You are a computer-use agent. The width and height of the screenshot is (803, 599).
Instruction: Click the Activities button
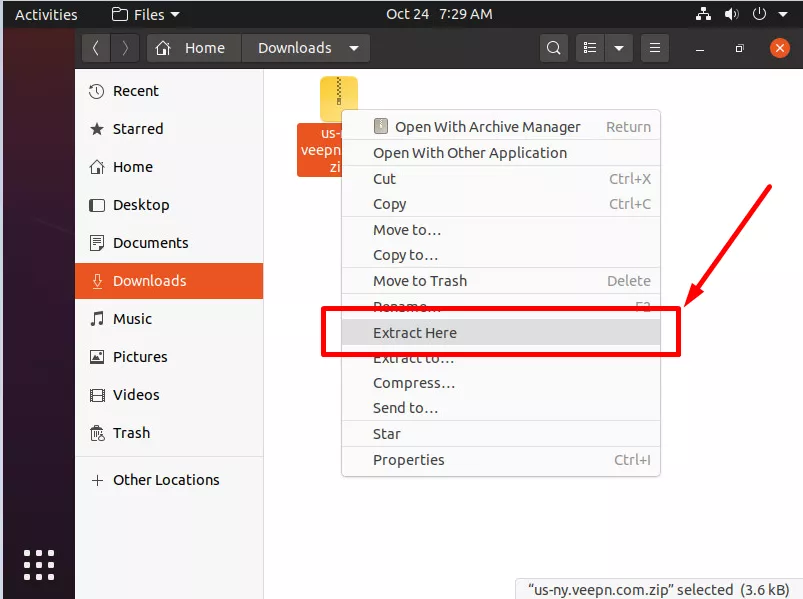tap(46, 14)
